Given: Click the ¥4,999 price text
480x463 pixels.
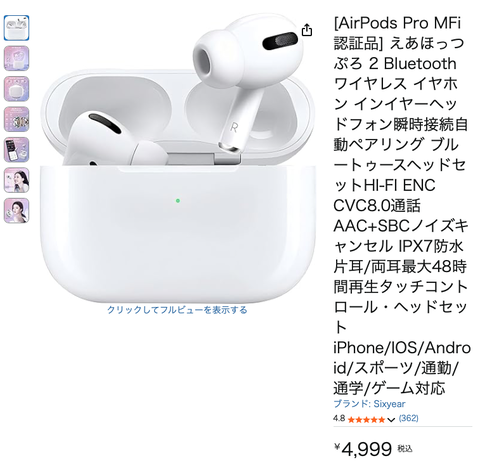Looking at the screenshot, I should (363, 448).
